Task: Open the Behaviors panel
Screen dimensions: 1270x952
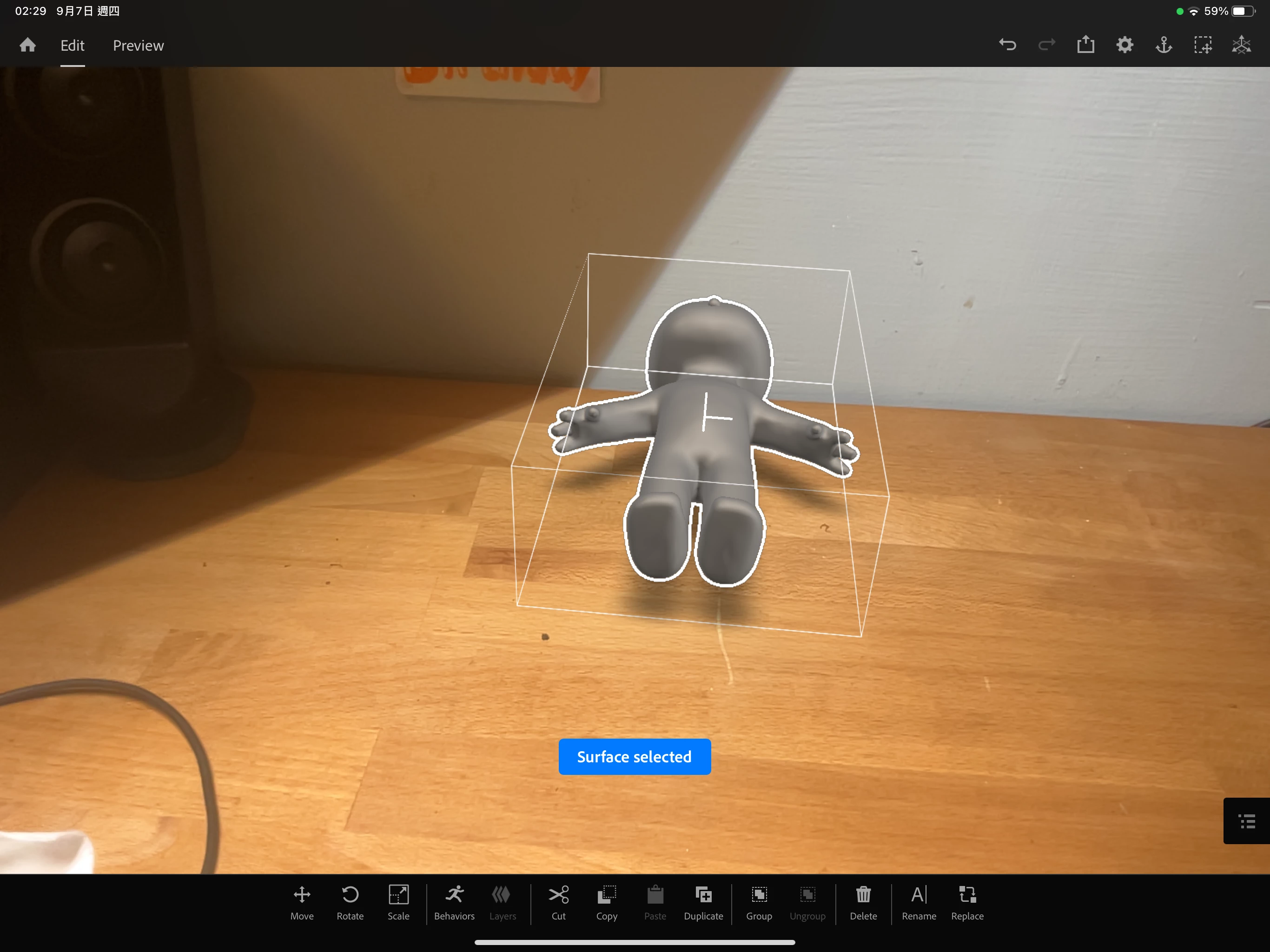Action: tap(454, 902)
